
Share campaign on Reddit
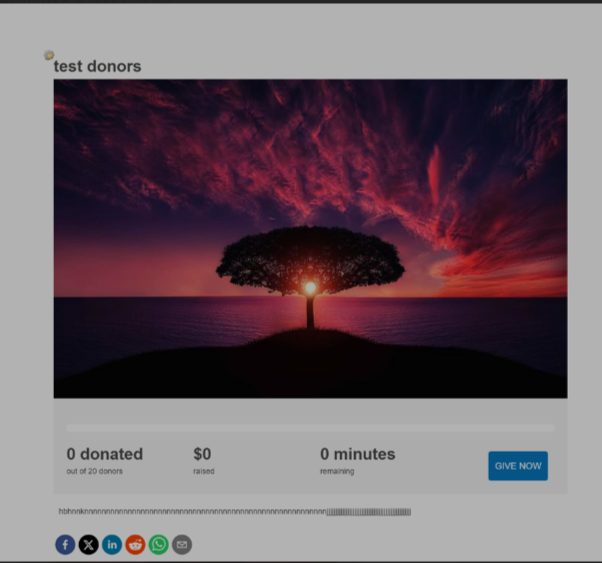135,545
